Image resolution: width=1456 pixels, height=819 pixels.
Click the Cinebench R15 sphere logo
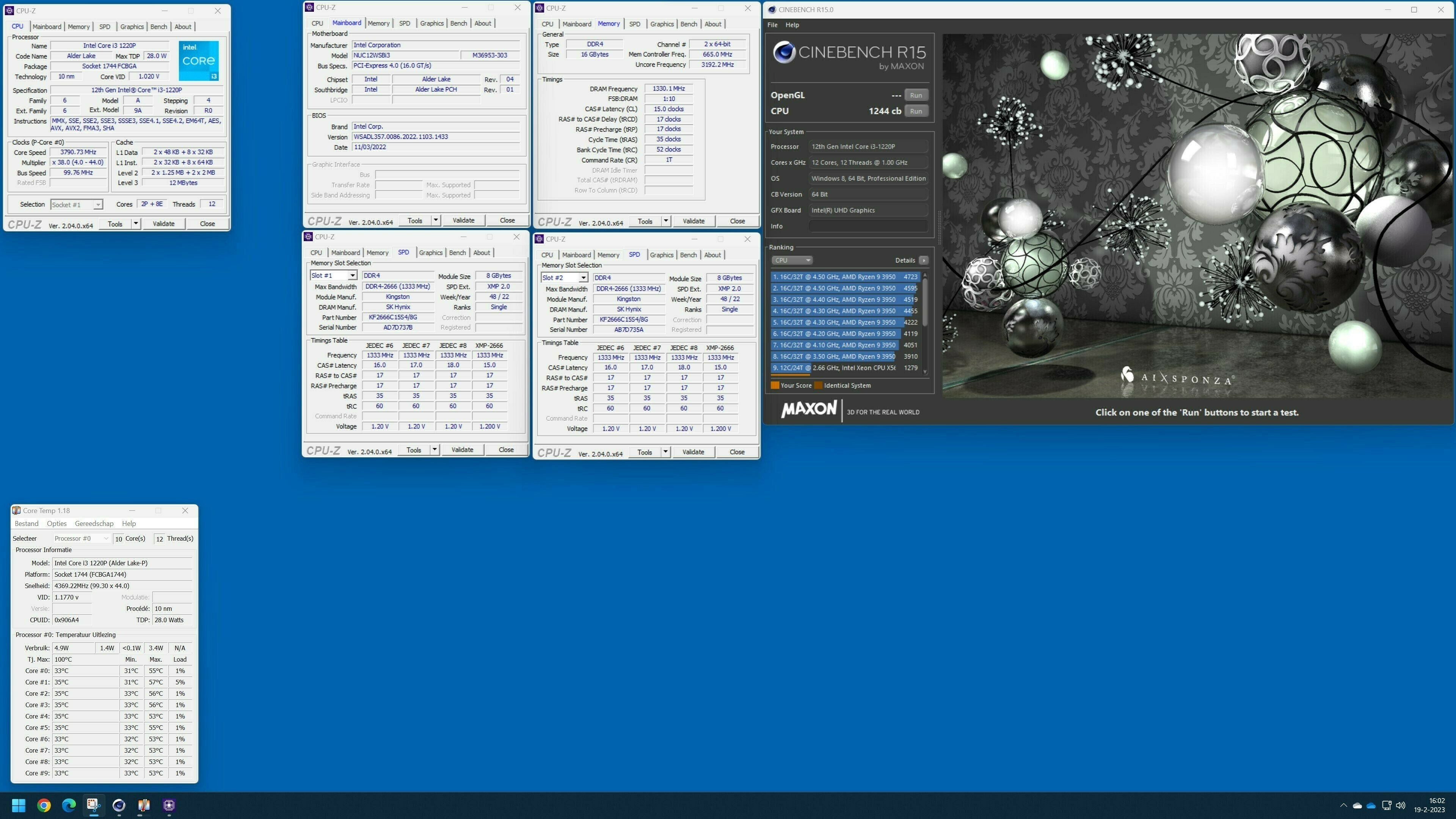click(784, 53)
